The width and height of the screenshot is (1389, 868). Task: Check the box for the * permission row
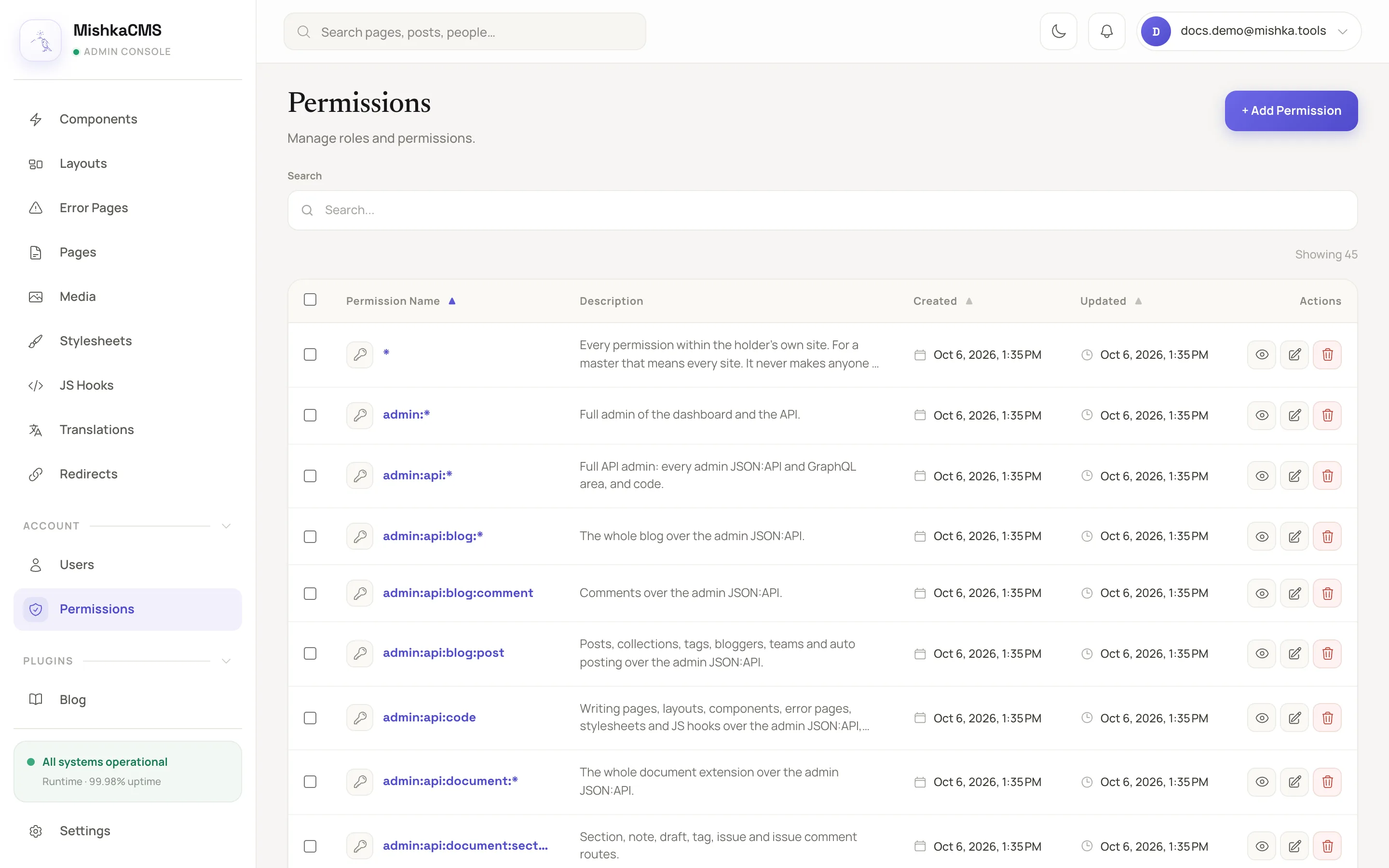click(x=310, y=355)
